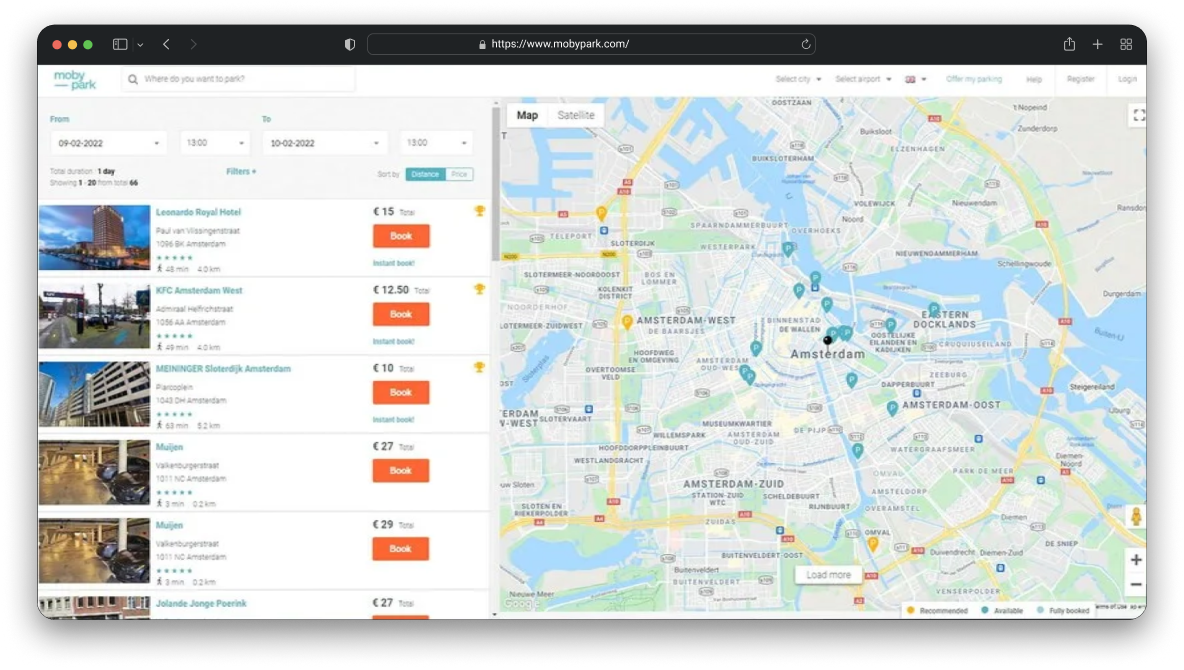Screen dimensions: 1184x670
Task: Sort results by Price
Action: point(459,174)
